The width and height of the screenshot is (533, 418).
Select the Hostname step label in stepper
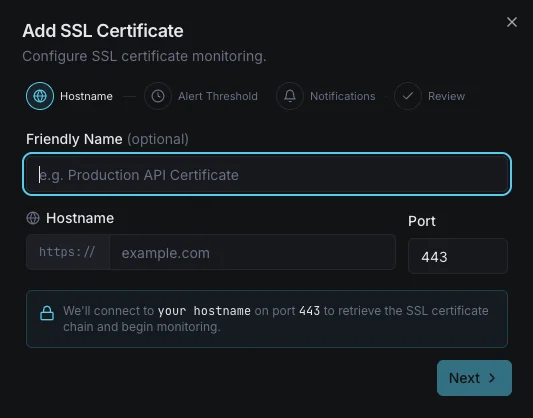[x=86, y=97]
